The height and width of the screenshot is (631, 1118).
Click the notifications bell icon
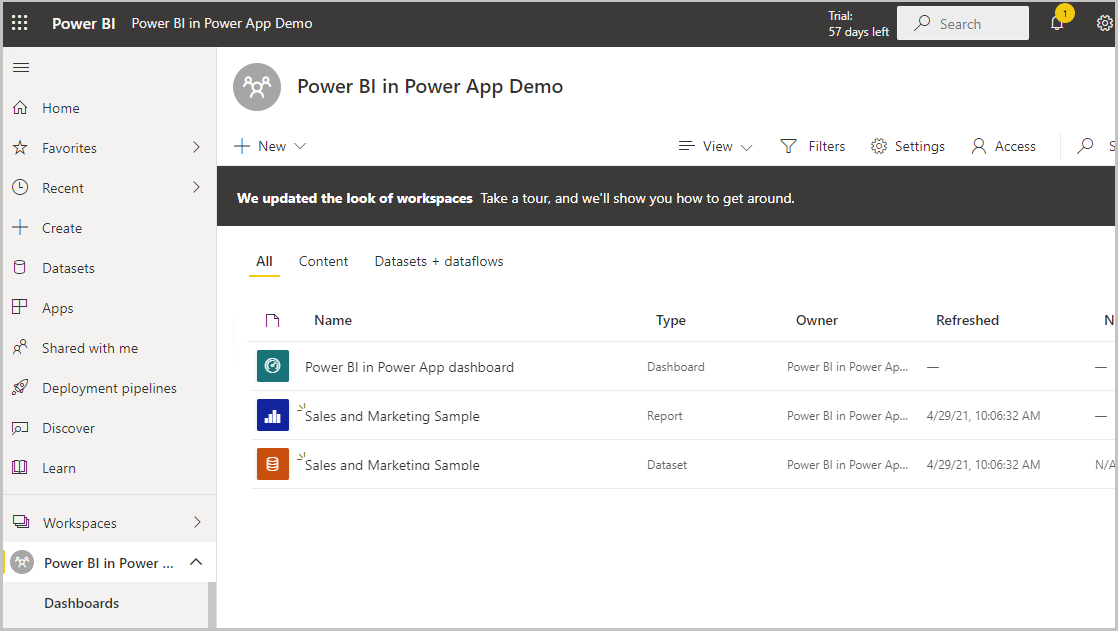pyautogui.click(x=1057, y=23)
